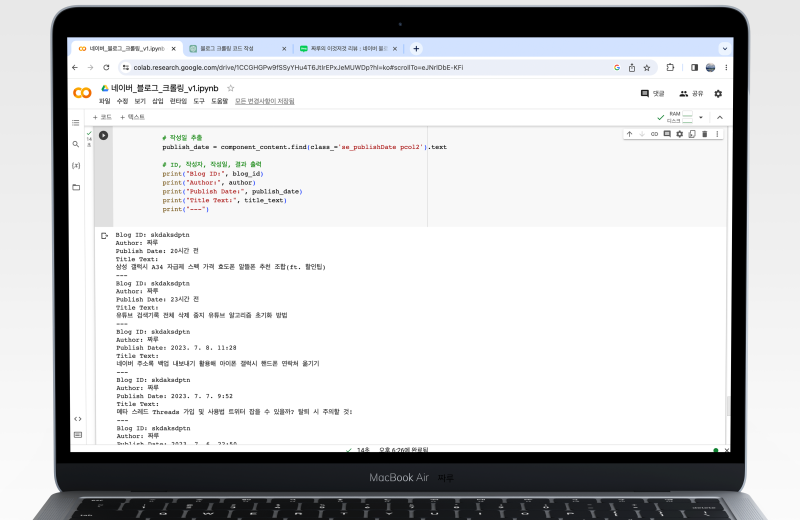
Task: Close the 블로그 크롤링 코드 작성 tab
Action: pos(284,49)
